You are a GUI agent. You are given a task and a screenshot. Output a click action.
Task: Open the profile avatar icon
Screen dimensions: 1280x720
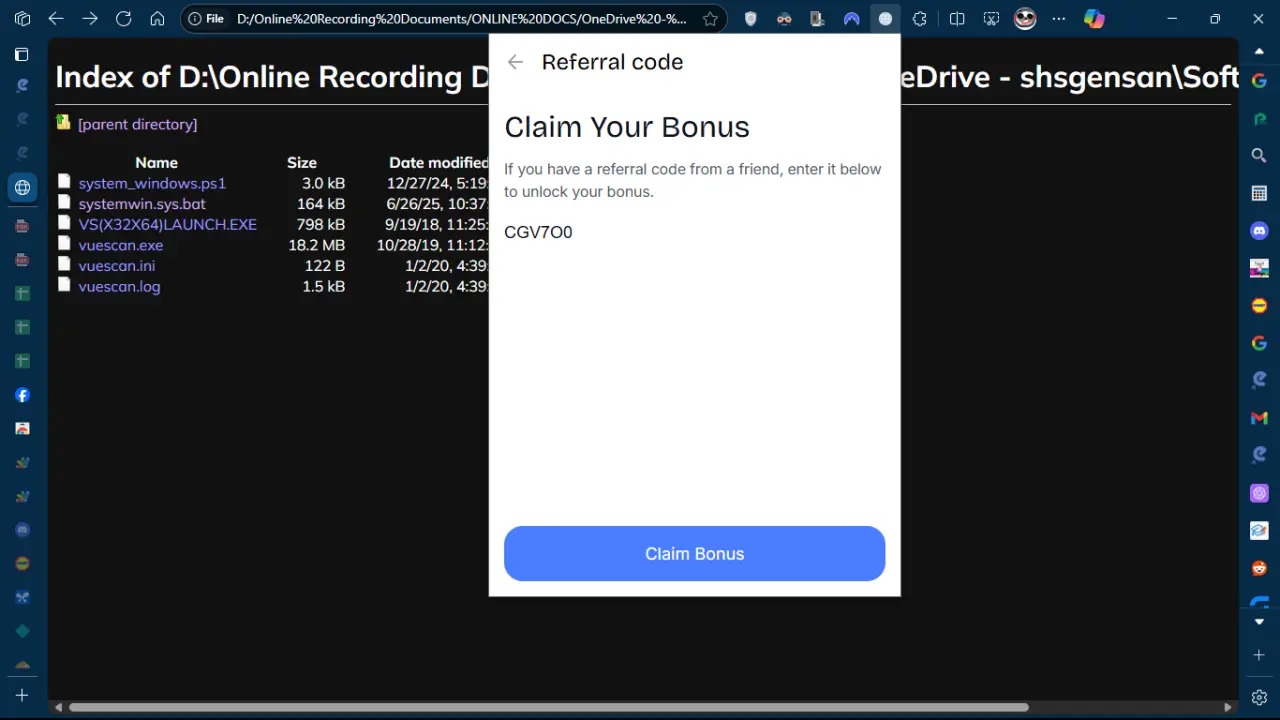click(x=1025, y=19)
